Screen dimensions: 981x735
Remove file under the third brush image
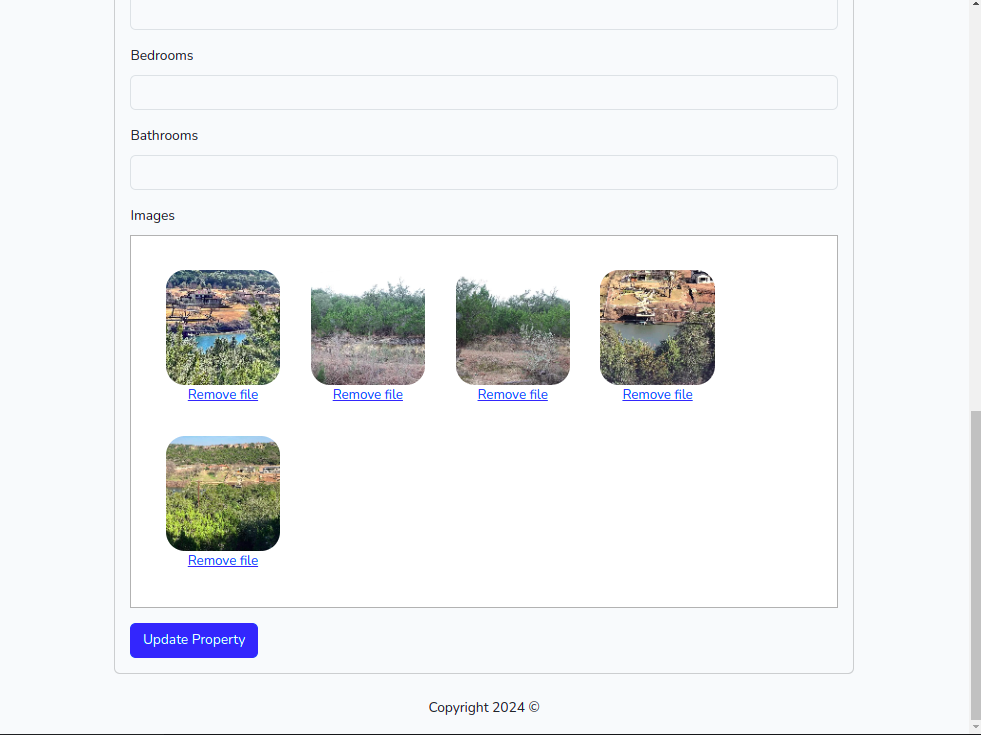(x=512, y=395)
